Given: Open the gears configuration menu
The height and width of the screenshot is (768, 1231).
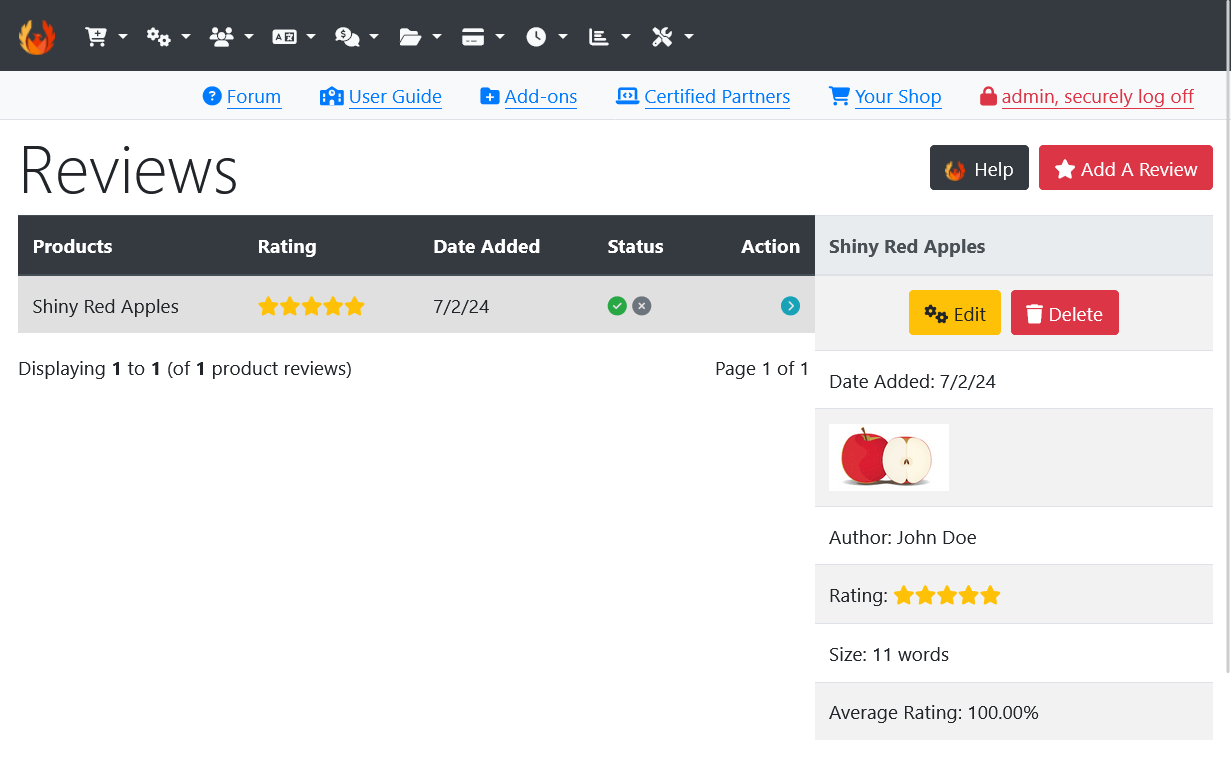Looking at the screenshot, I should [168, 37].
